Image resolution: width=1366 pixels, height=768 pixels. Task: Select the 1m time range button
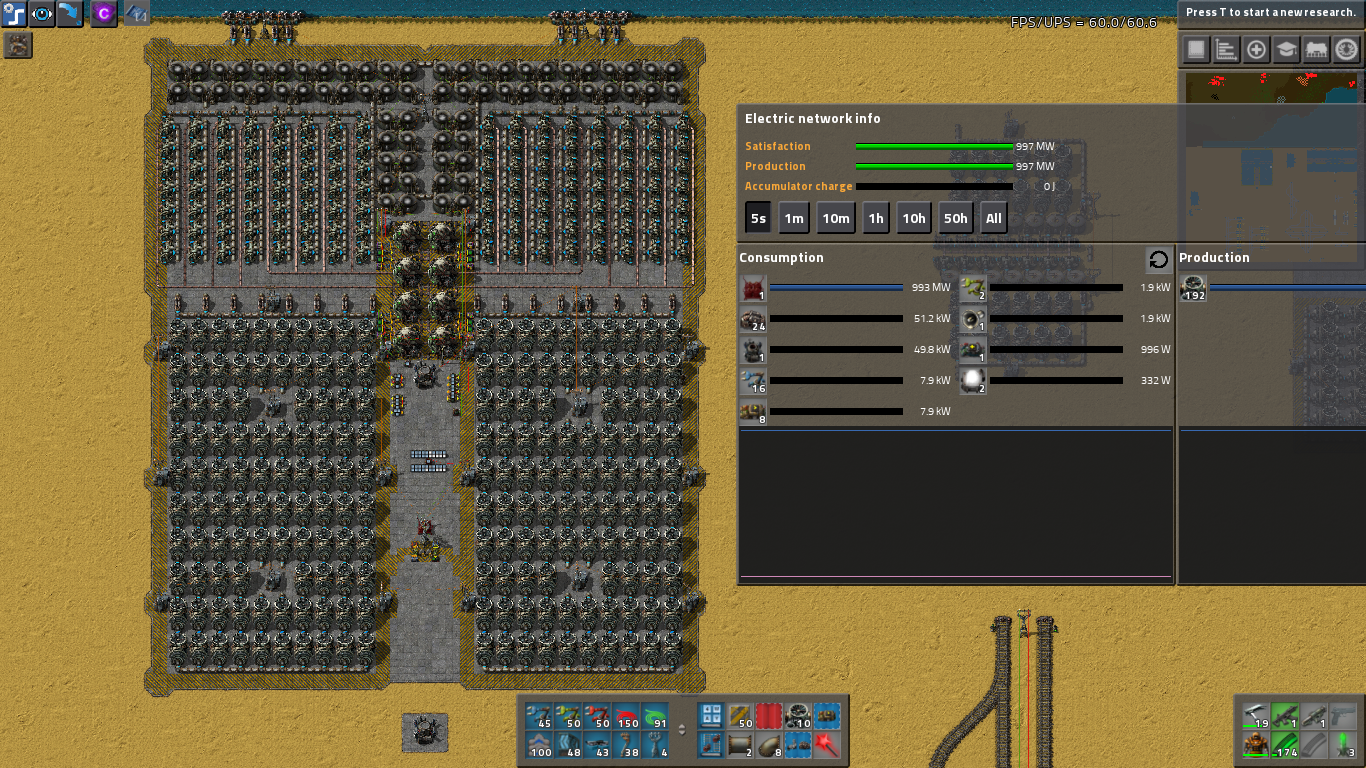(794, 218)
